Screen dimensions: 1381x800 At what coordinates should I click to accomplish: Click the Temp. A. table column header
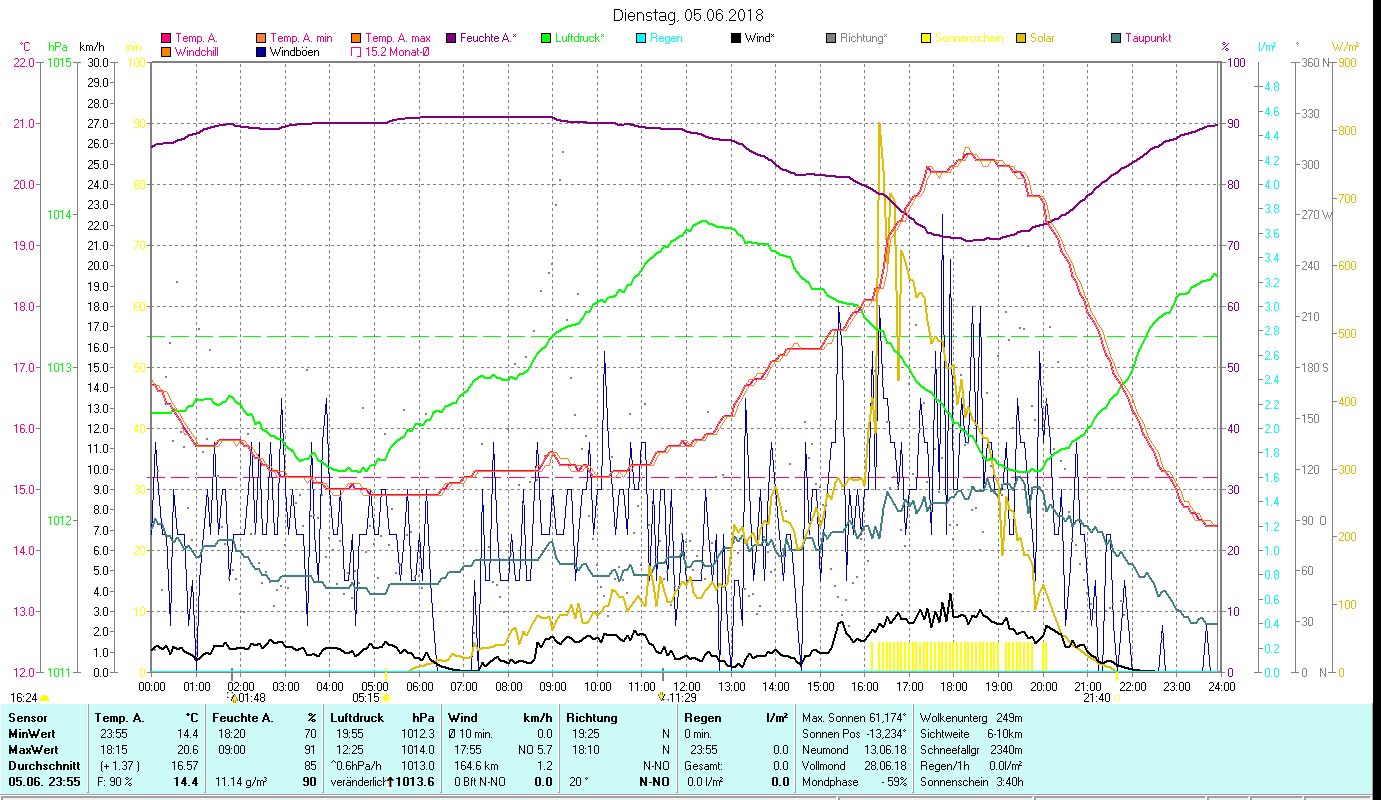(x=120, y=718)
